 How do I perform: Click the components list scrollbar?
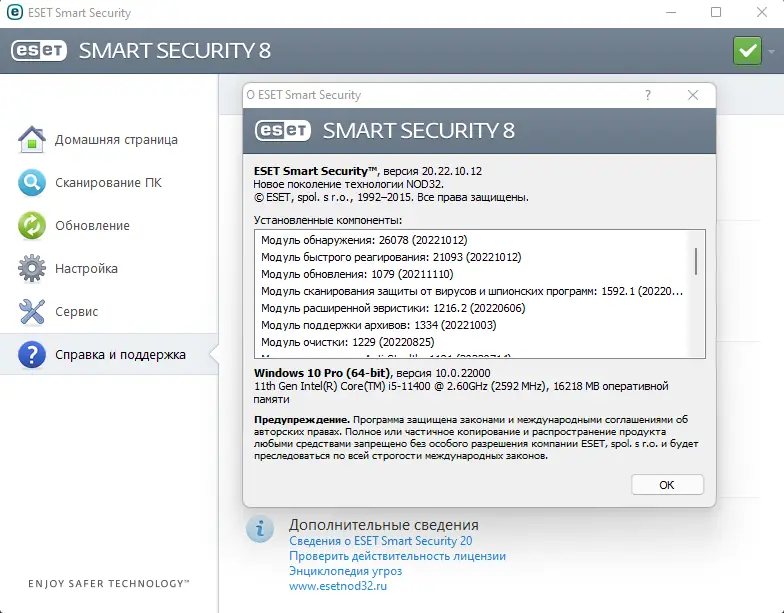point(696,262)
